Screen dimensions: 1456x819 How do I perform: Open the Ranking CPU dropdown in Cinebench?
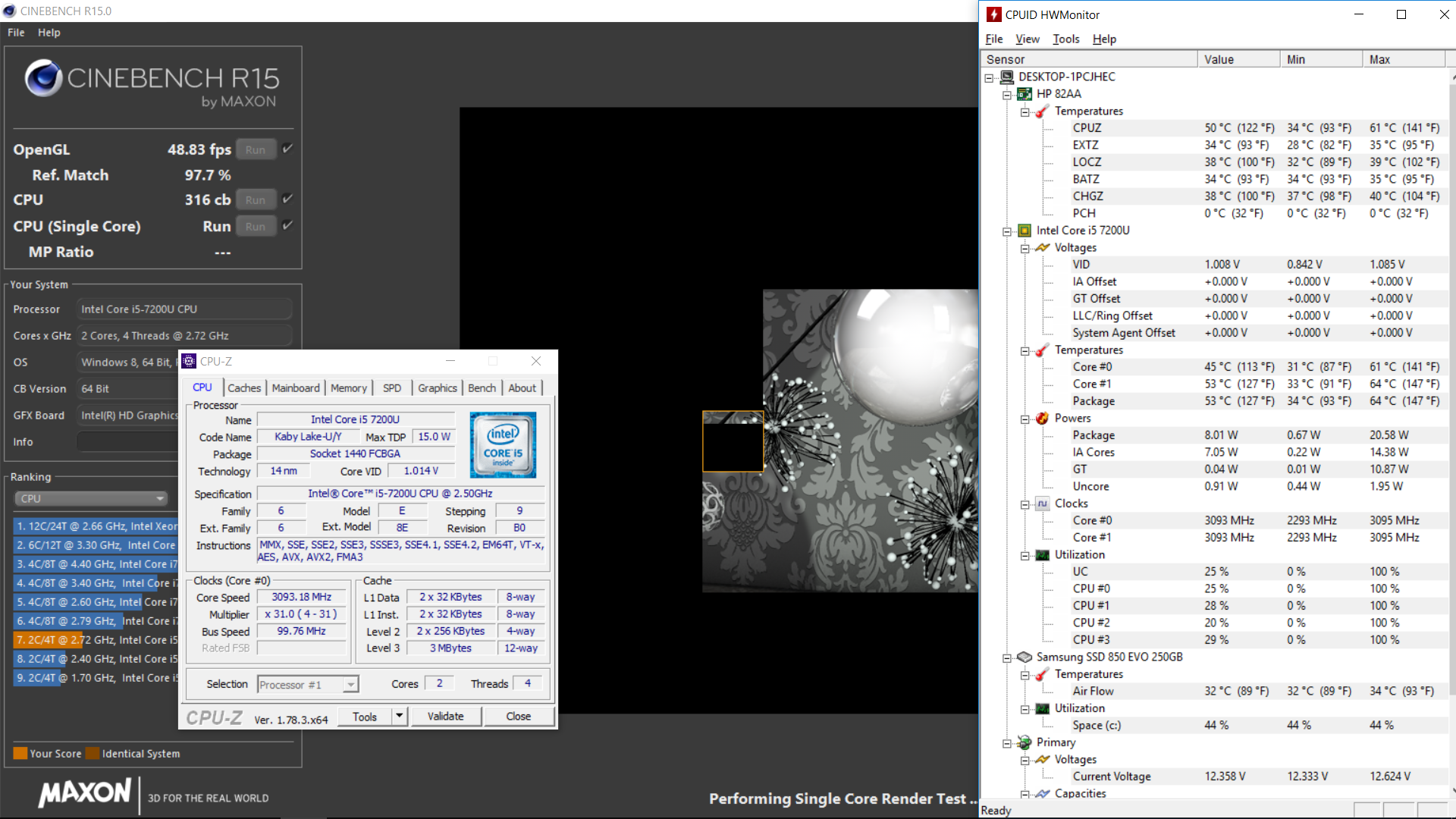click(x=91, y=498)
